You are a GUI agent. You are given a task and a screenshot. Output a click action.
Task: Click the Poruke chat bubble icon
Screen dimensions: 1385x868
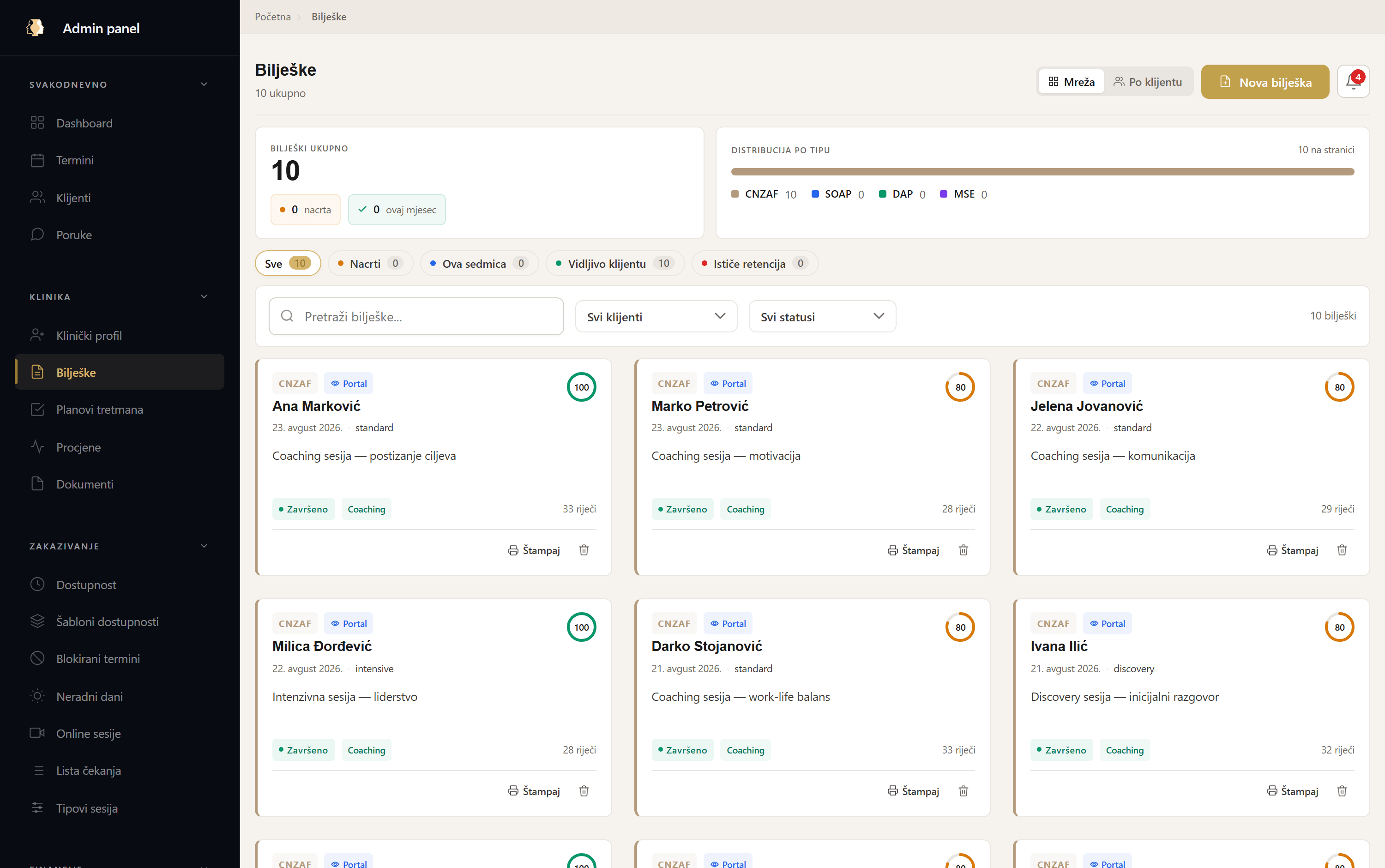click(x=37, y=235)
